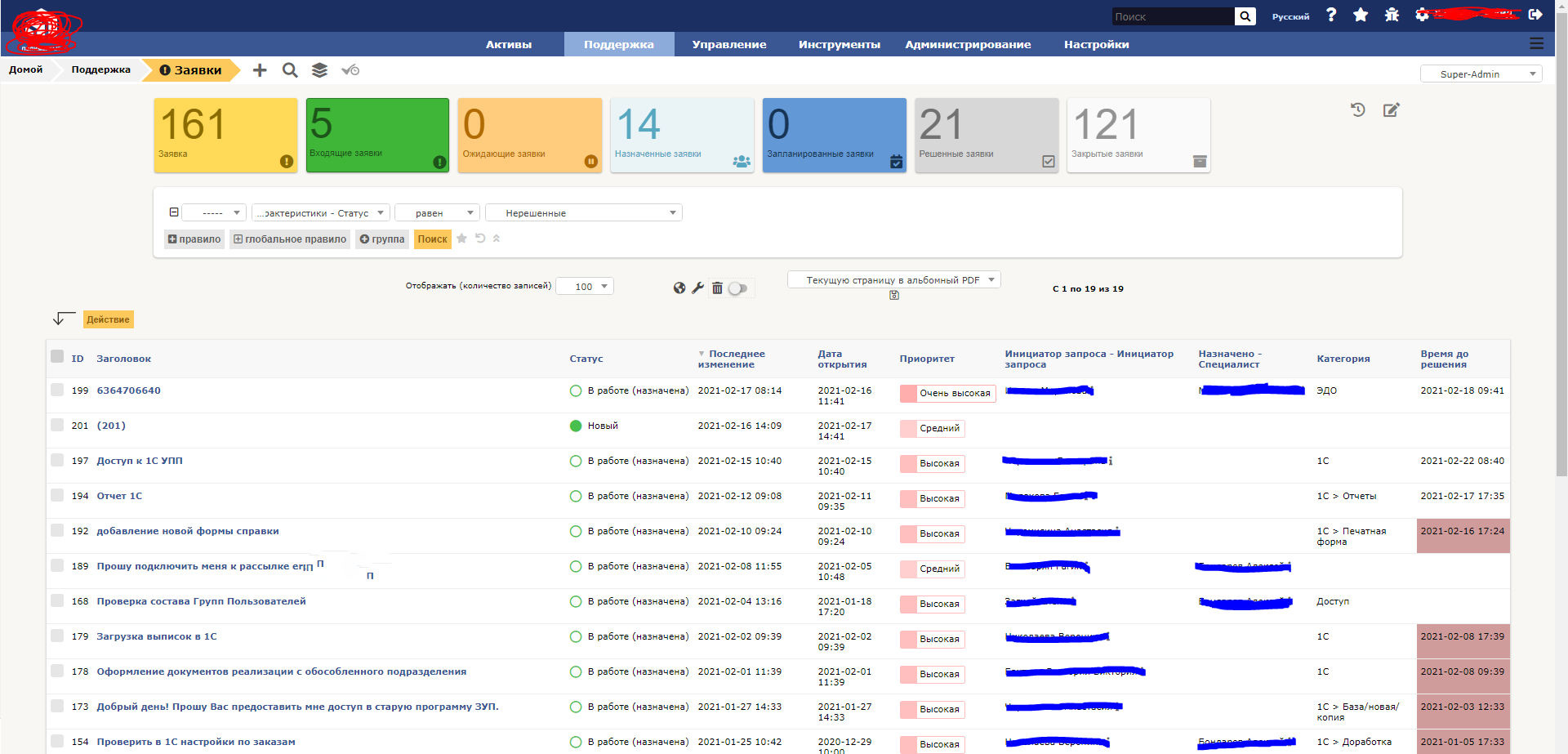Click the page vertical scrollbar
The width and height of the screenshot is (1568, 754).
1561,245
